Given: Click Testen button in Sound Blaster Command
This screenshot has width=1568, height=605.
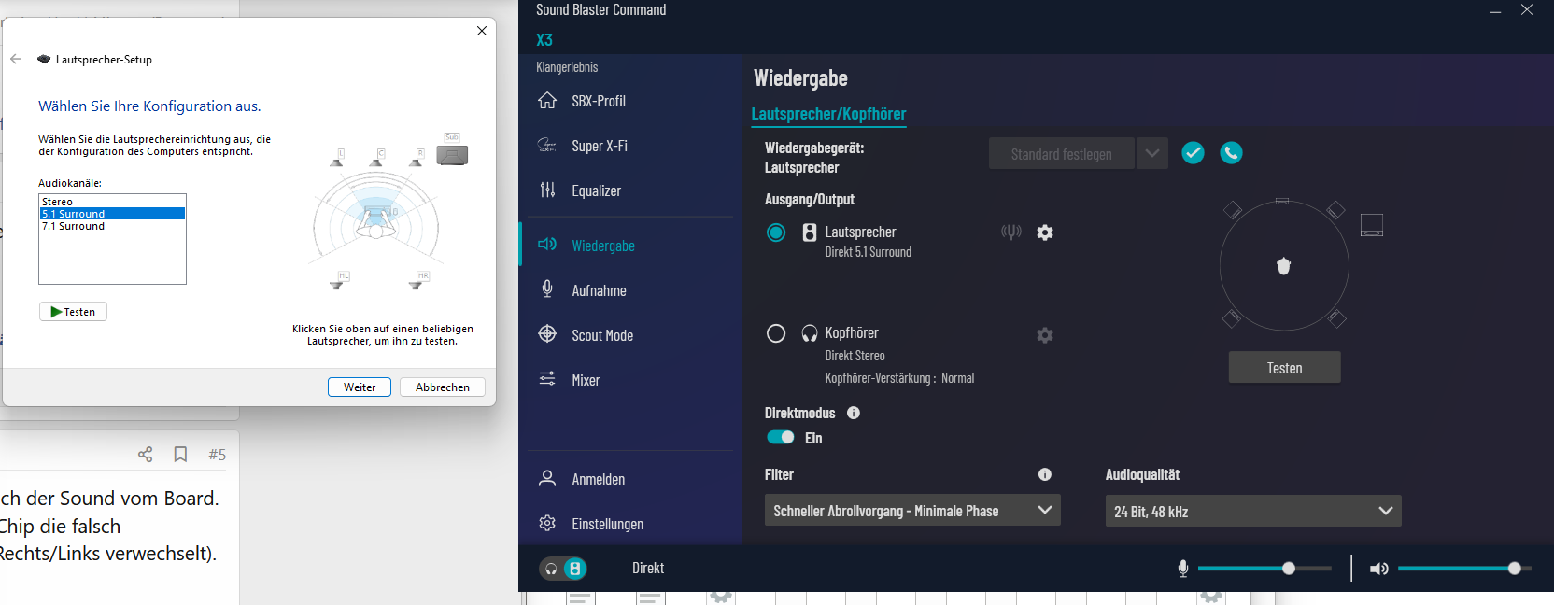Looking at the screenshot, I should (x=1284, y=368).
